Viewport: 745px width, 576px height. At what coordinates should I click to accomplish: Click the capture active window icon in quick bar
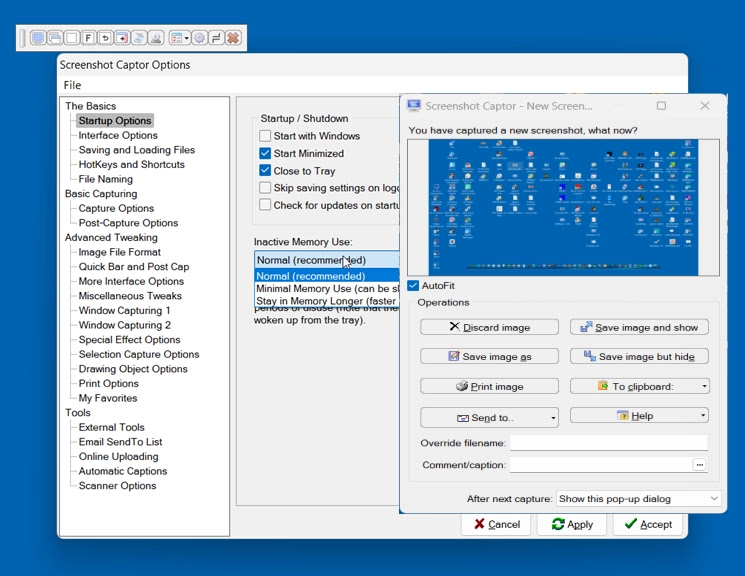pos(55,38)
